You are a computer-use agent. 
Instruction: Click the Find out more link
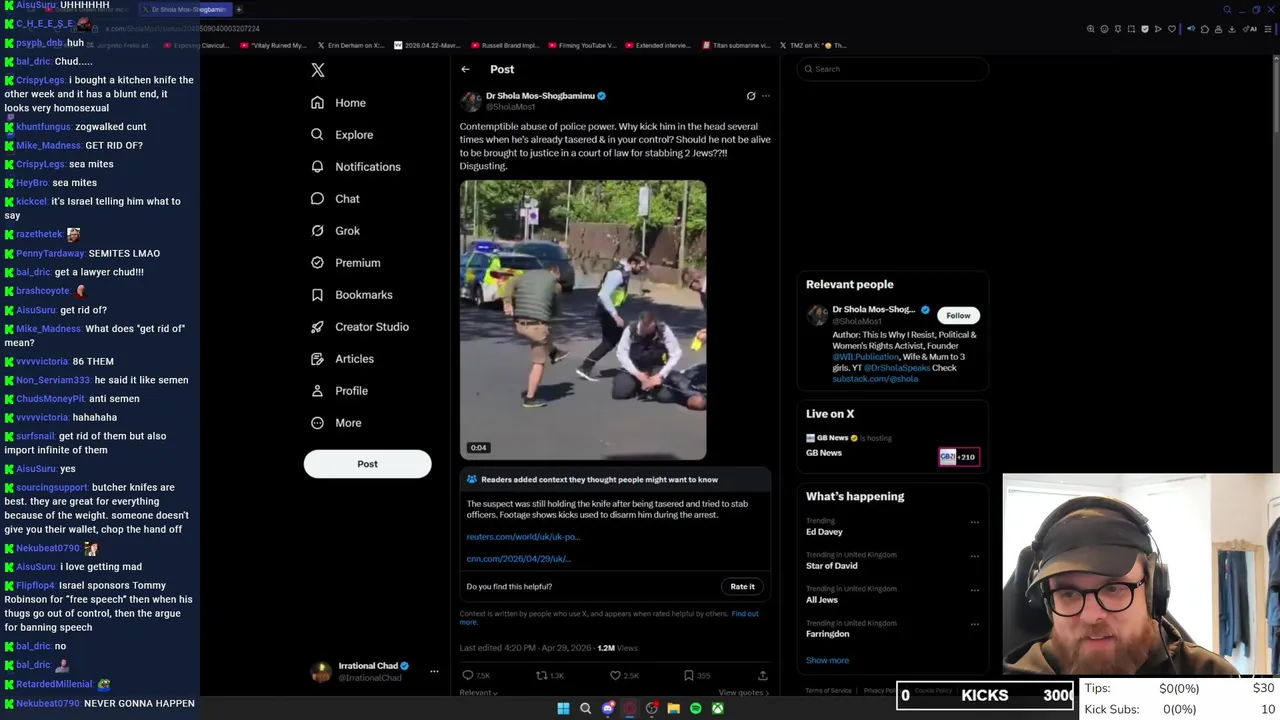(x=744, y=613)
